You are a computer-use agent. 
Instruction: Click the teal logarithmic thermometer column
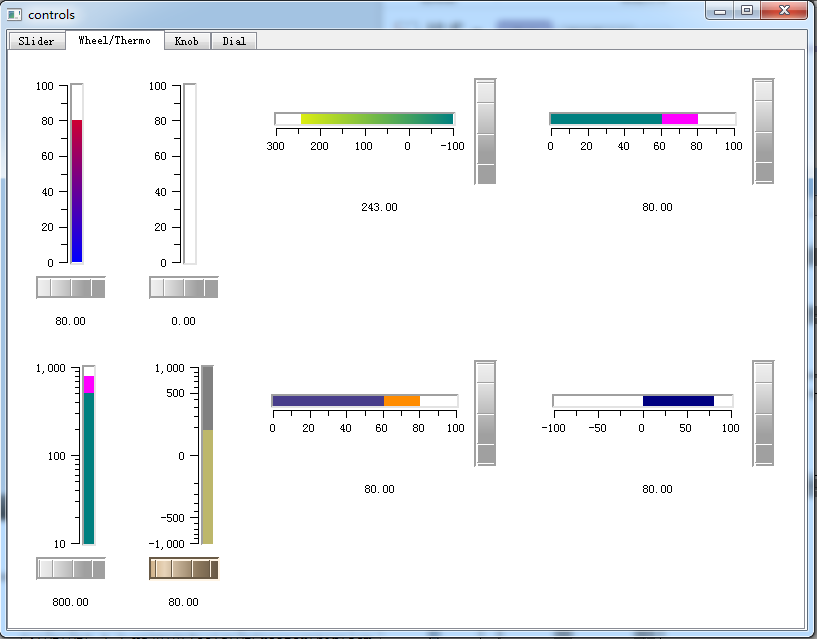[x=89, y=468]
